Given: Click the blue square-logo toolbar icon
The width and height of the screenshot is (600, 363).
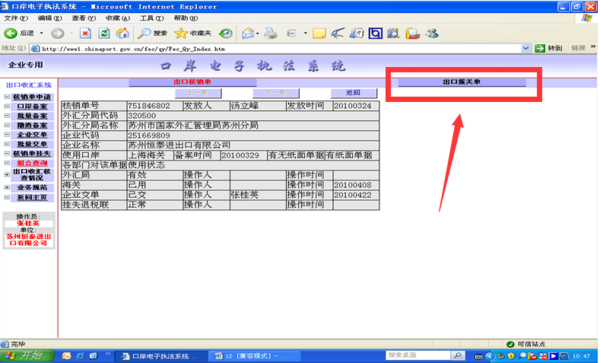Looking at the screenshot, I should [375, 34].
